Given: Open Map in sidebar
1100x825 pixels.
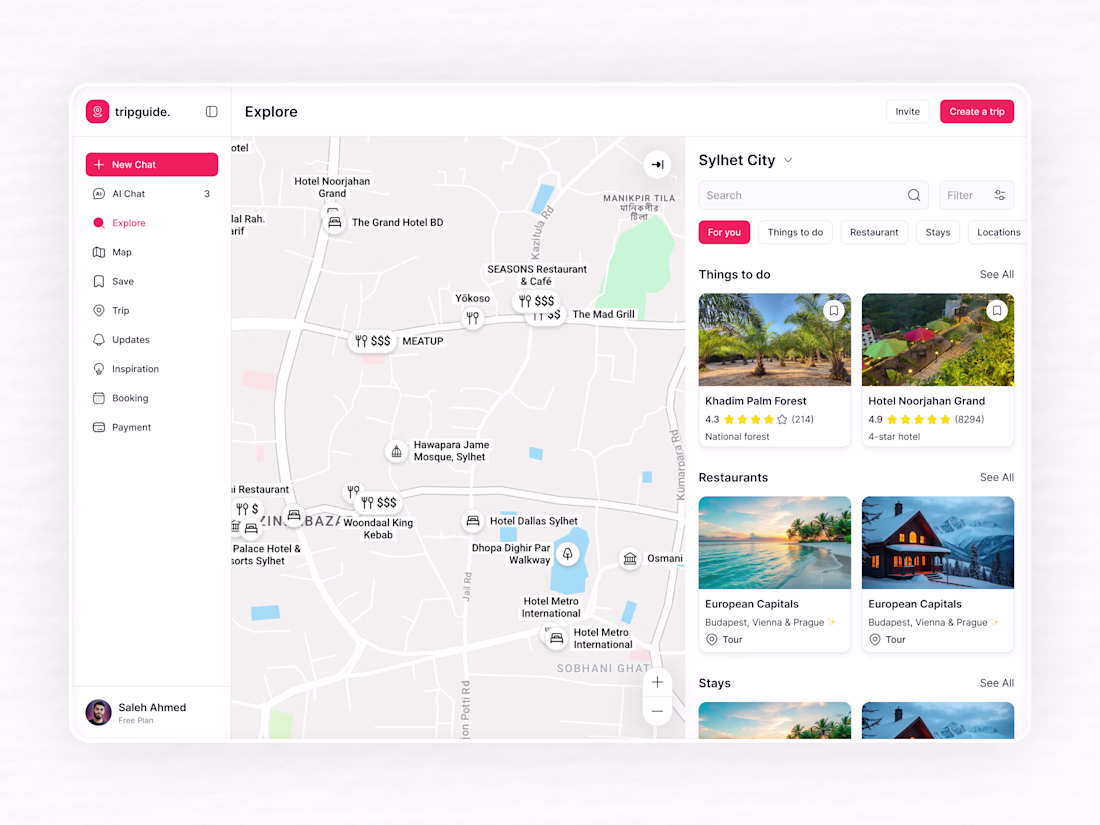Looking at the screenshot, I should tap(152, 252).
